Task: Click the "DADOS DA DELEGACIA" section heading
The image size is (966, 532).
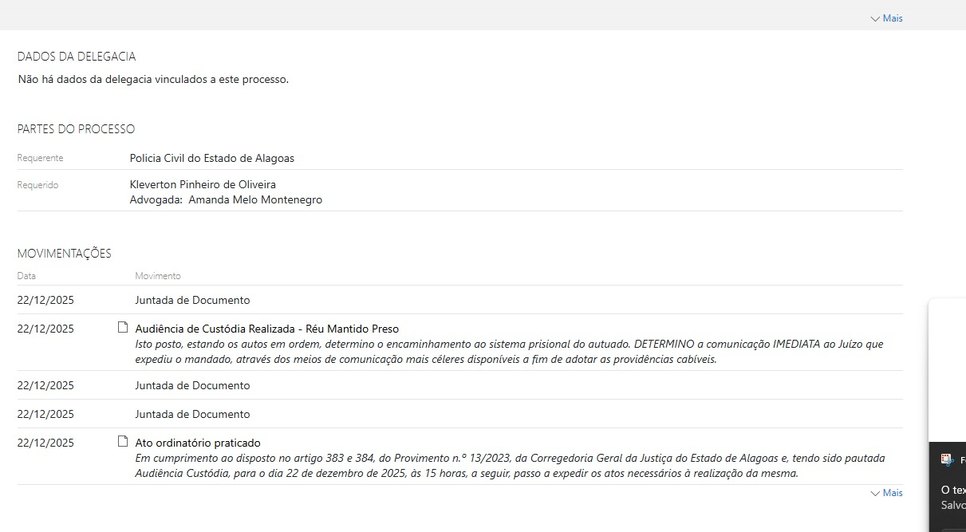Action: click(x=76, y=57)
